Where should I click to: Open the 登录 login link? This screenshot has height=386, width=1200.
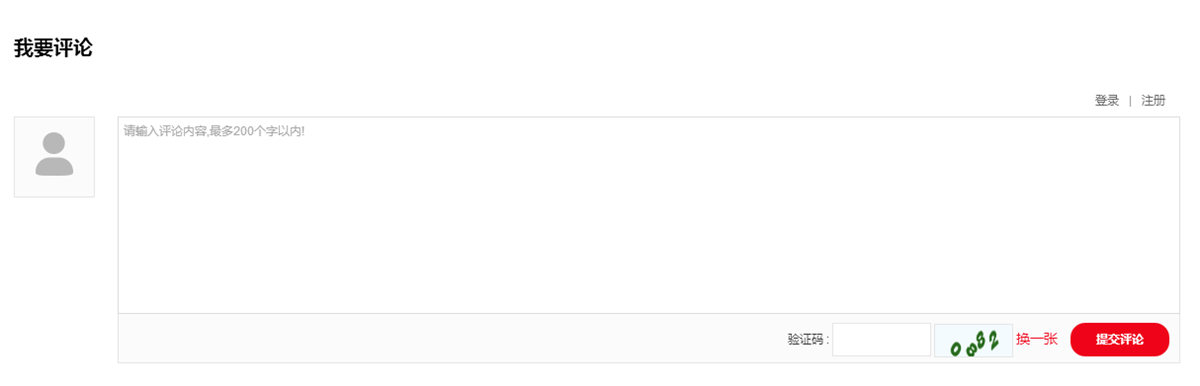[1107, 101]
